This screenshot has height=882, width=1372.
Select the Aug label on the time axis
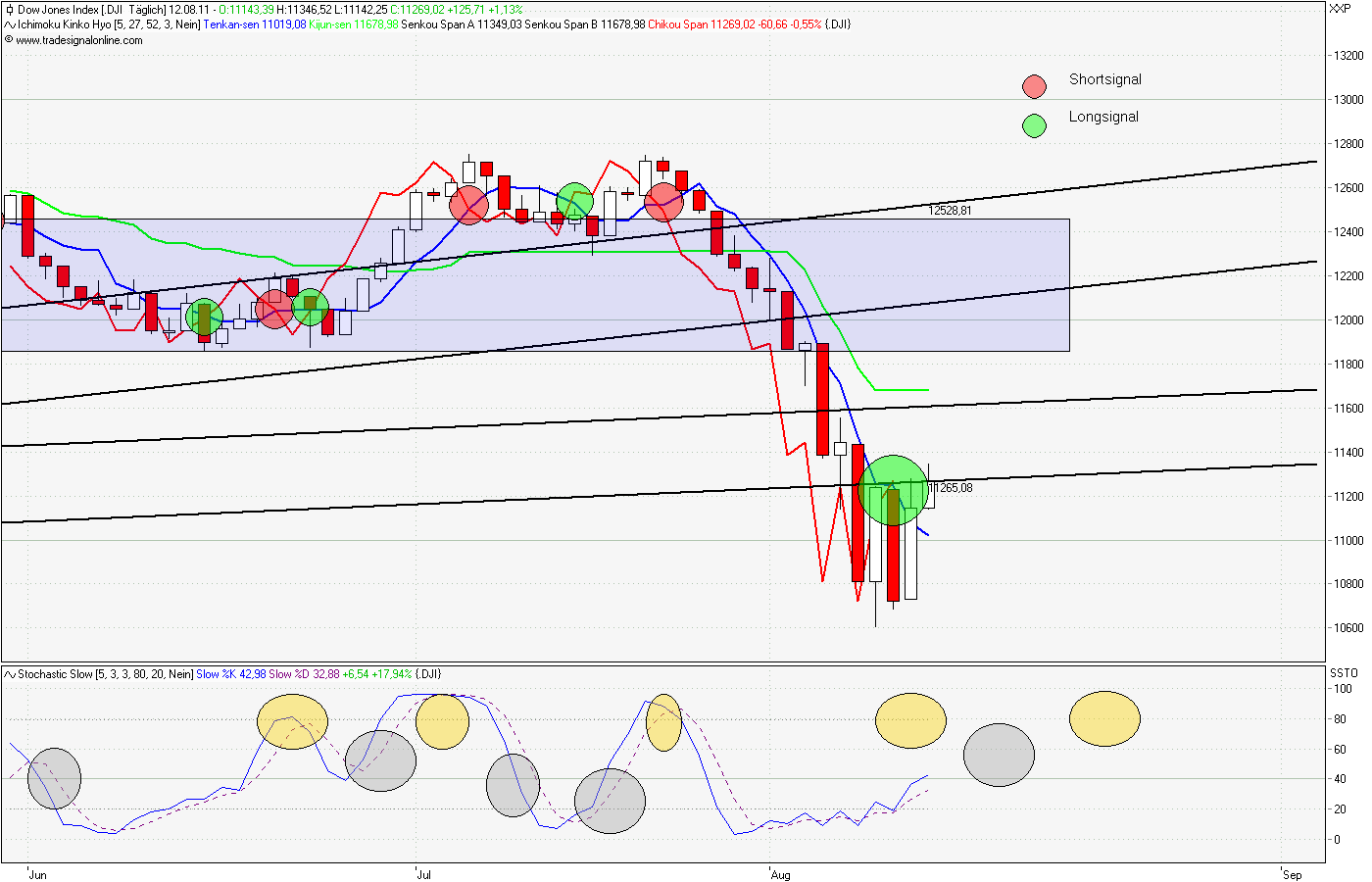click(781, 873)
